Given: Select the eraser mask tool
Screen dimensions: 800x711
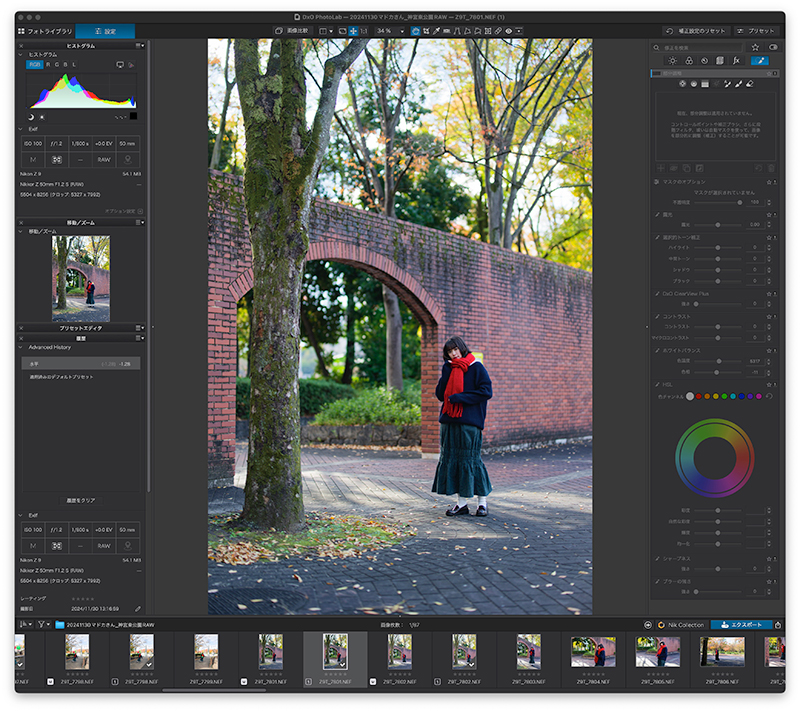Looking at the screenshot, I should (749, 84).
